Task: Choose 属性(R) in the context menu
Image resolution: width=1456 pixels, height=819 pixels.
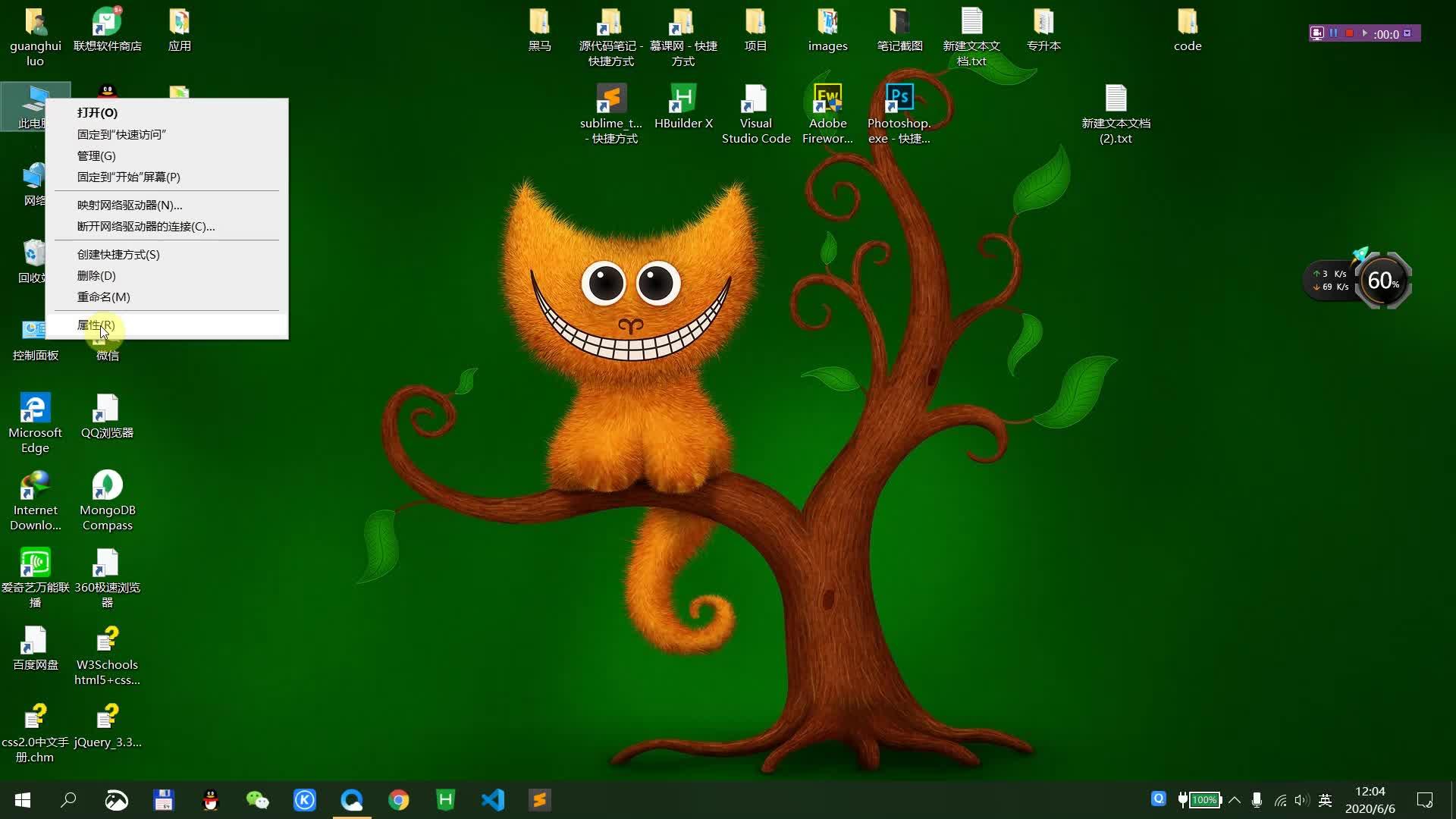Action: (167, 325)
